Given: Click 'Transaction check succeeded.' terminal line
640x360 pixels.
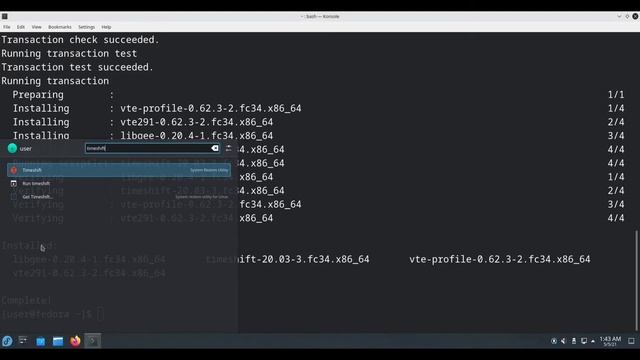Looking at the screenshot, I should point(80,40).
